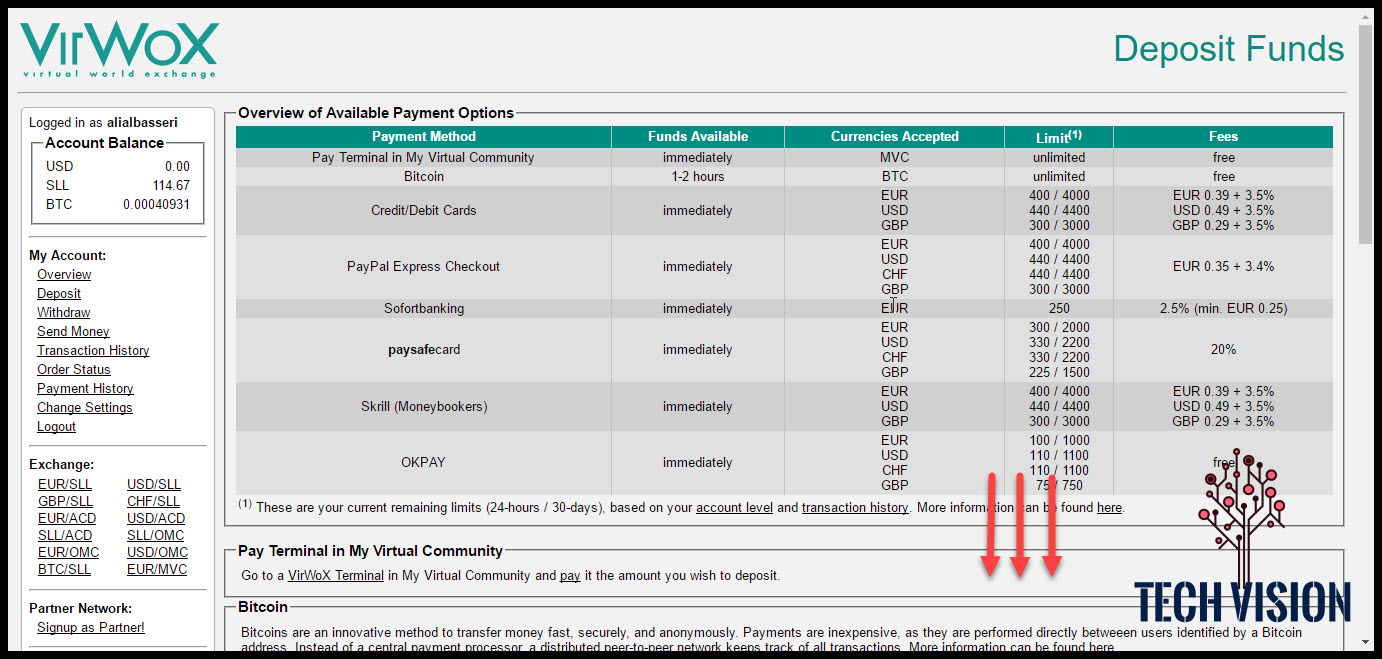This screenshot has width=1382, height=659.
Task: Select 'PayPal Express Checkout' cell
Action: [424, 267]
